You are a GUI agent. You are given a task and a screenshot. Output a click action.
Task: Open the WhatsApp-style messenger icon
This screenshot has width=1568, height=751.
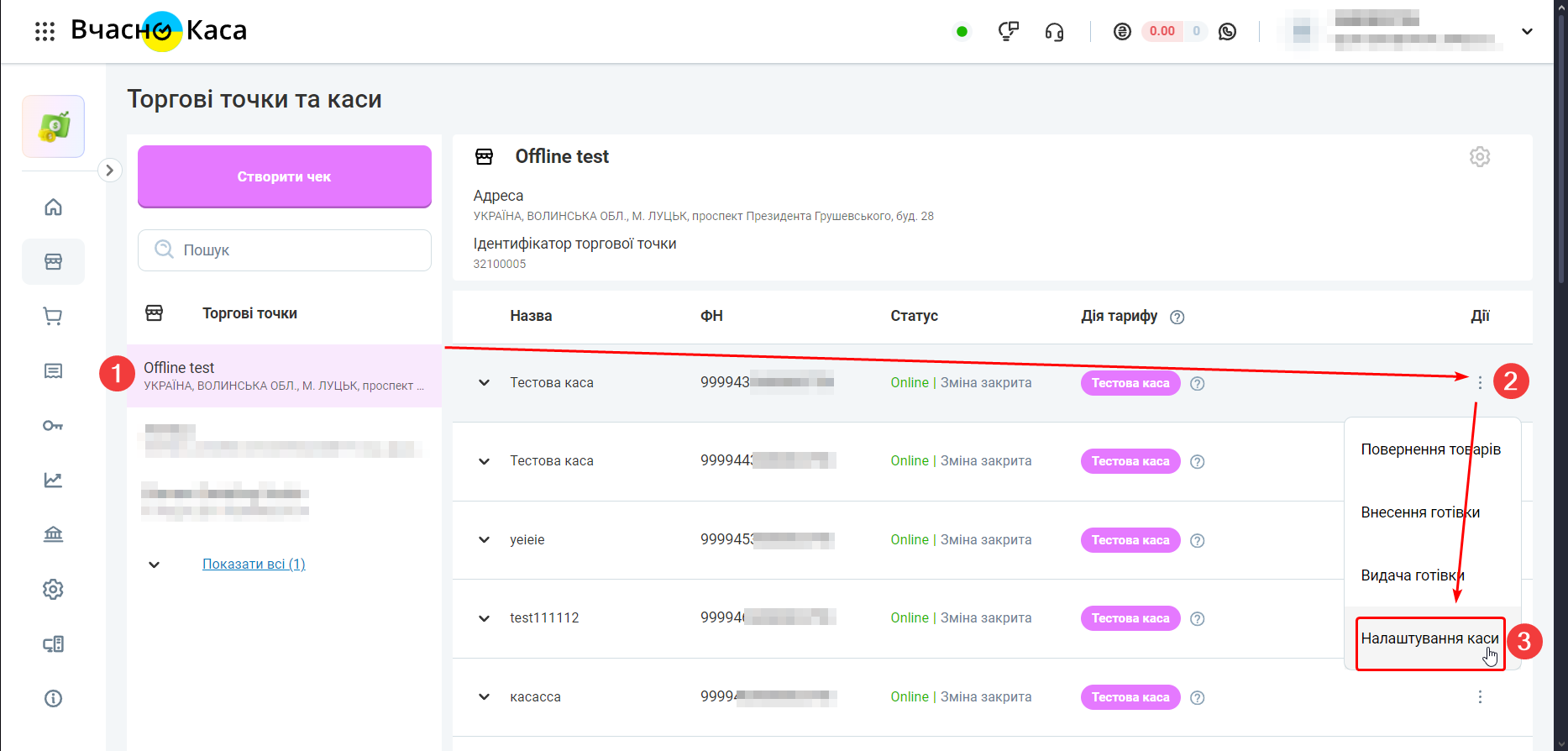(x=1227, y=32)
